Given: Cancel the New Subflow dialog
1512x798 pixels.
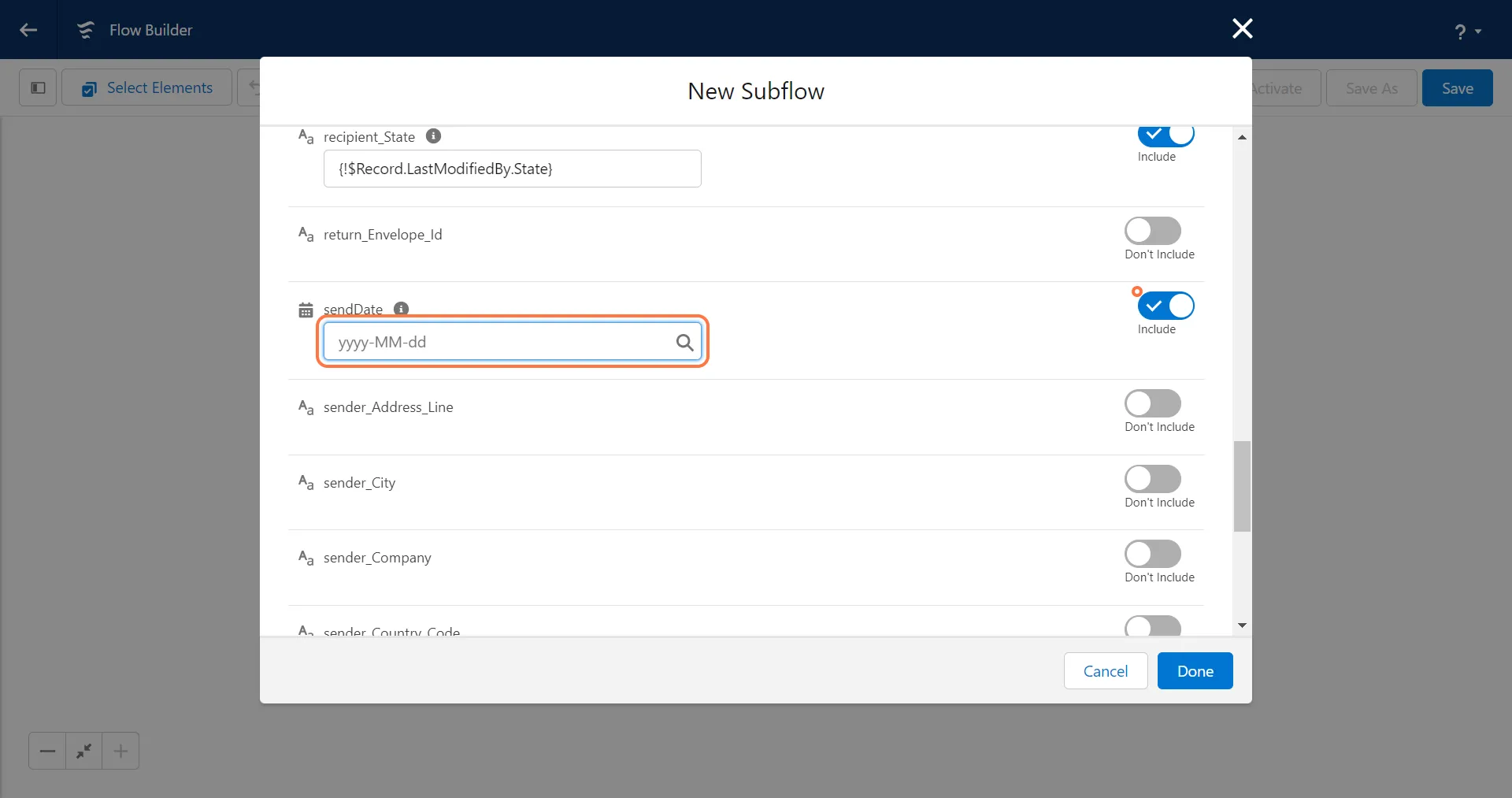Looking at the screenshot, I should click(1105, 671).
